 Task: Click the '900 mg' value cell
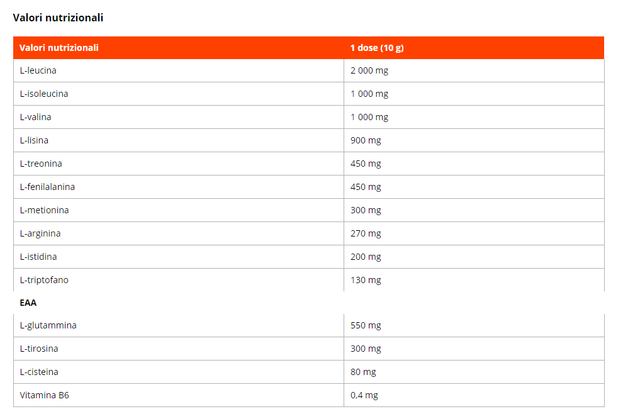[x=365, y=140]
